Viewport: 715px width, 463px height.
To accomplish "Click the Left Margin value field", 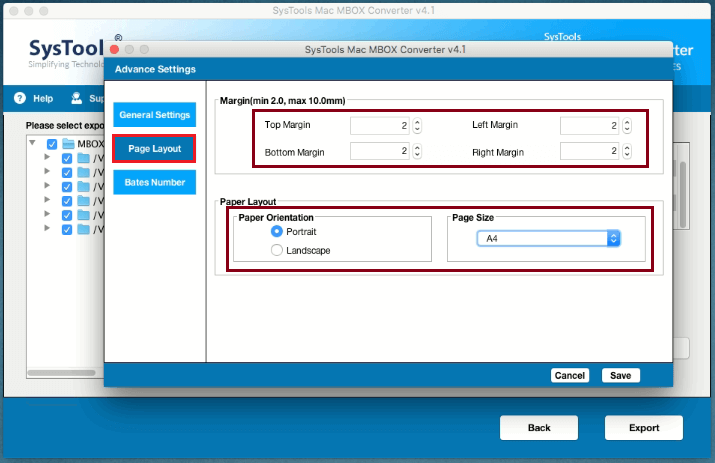I will point(589,125).
